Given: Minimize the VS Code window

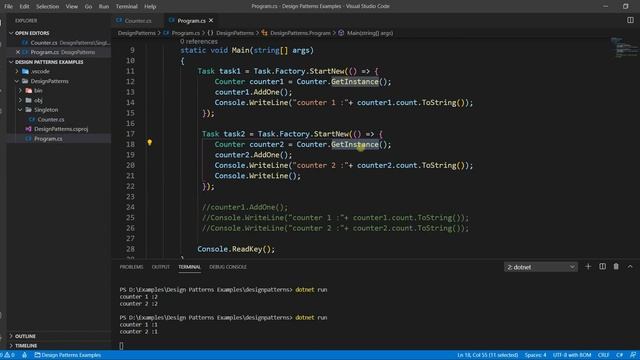Looking at the screenshot, I should (x=606, y=6).
